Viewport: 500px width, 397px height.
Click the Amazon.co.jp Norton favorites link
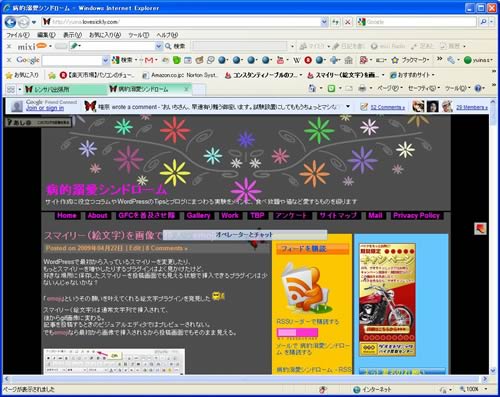tap(180, 75)
